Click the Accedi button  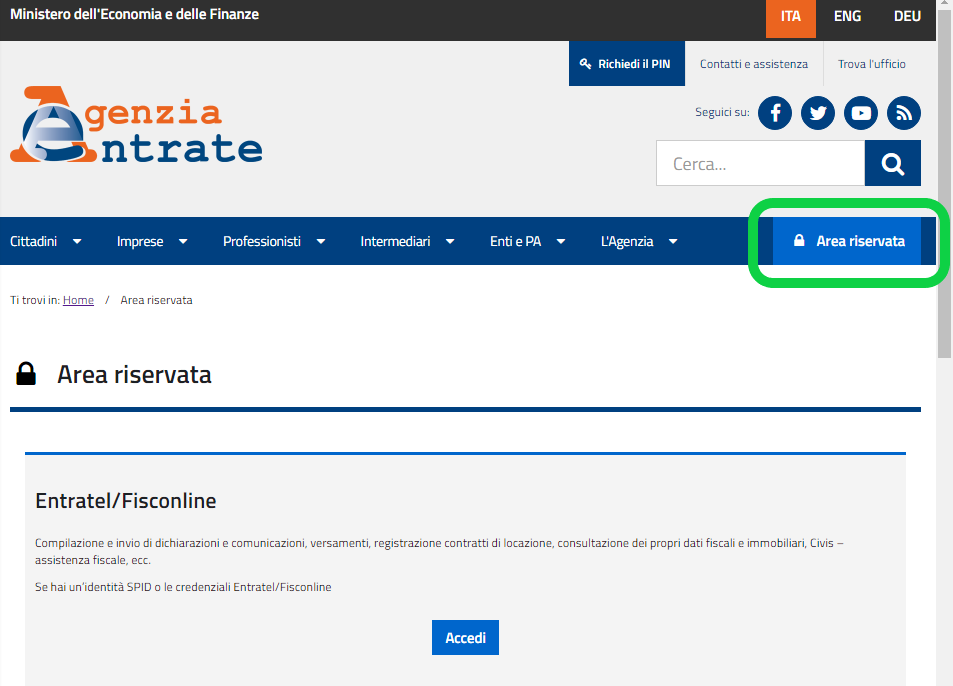(466, 637)
